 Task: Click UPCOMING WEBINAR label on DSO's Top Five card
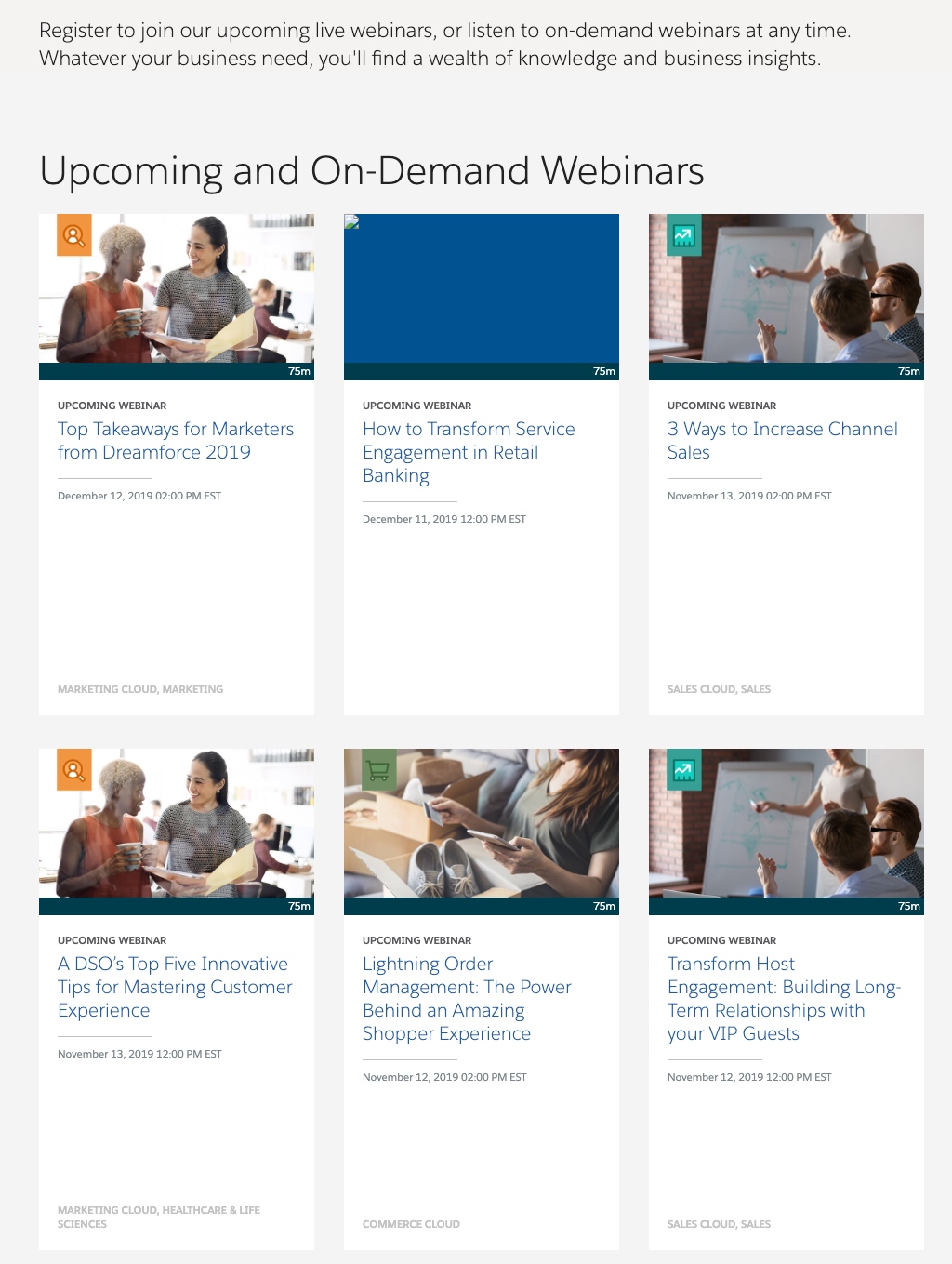click(112, 940)
